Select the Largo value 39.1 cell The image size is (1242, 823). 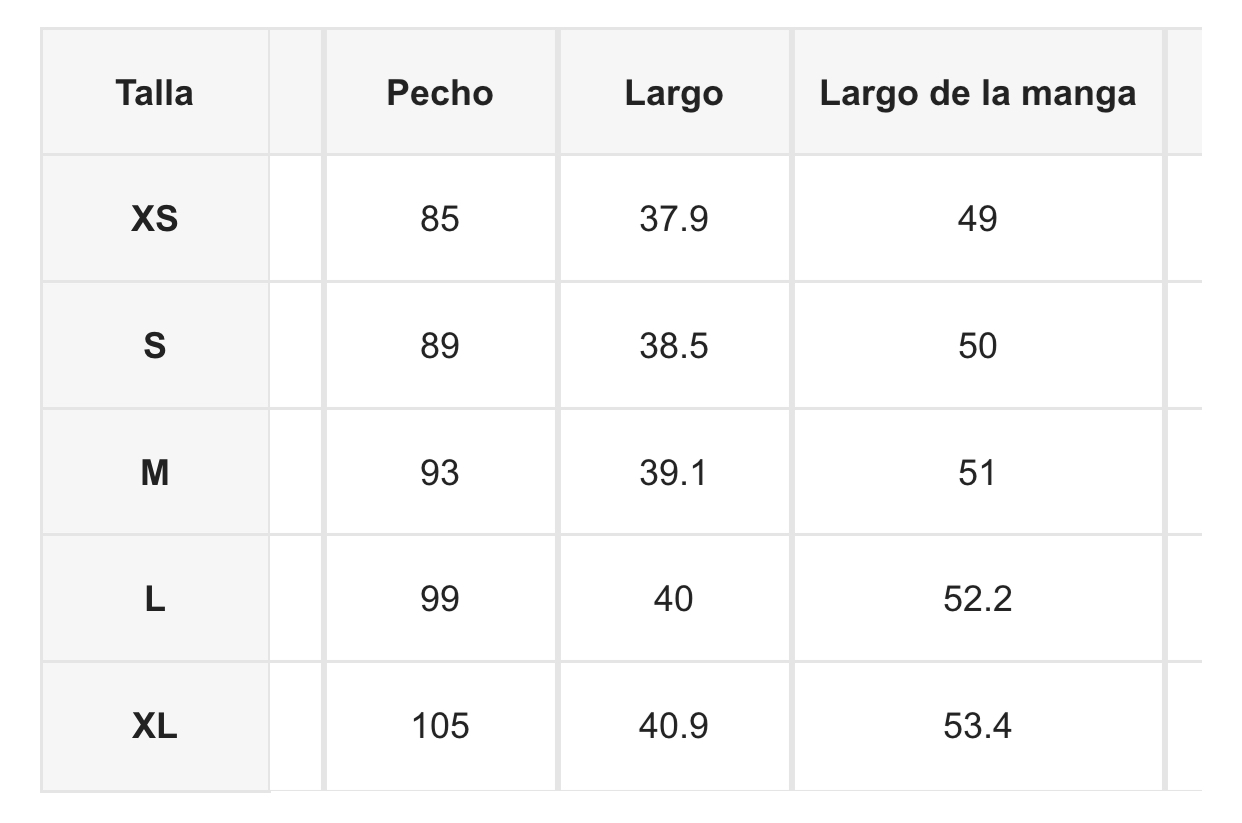pyautogui.click(x=674, y=472)
